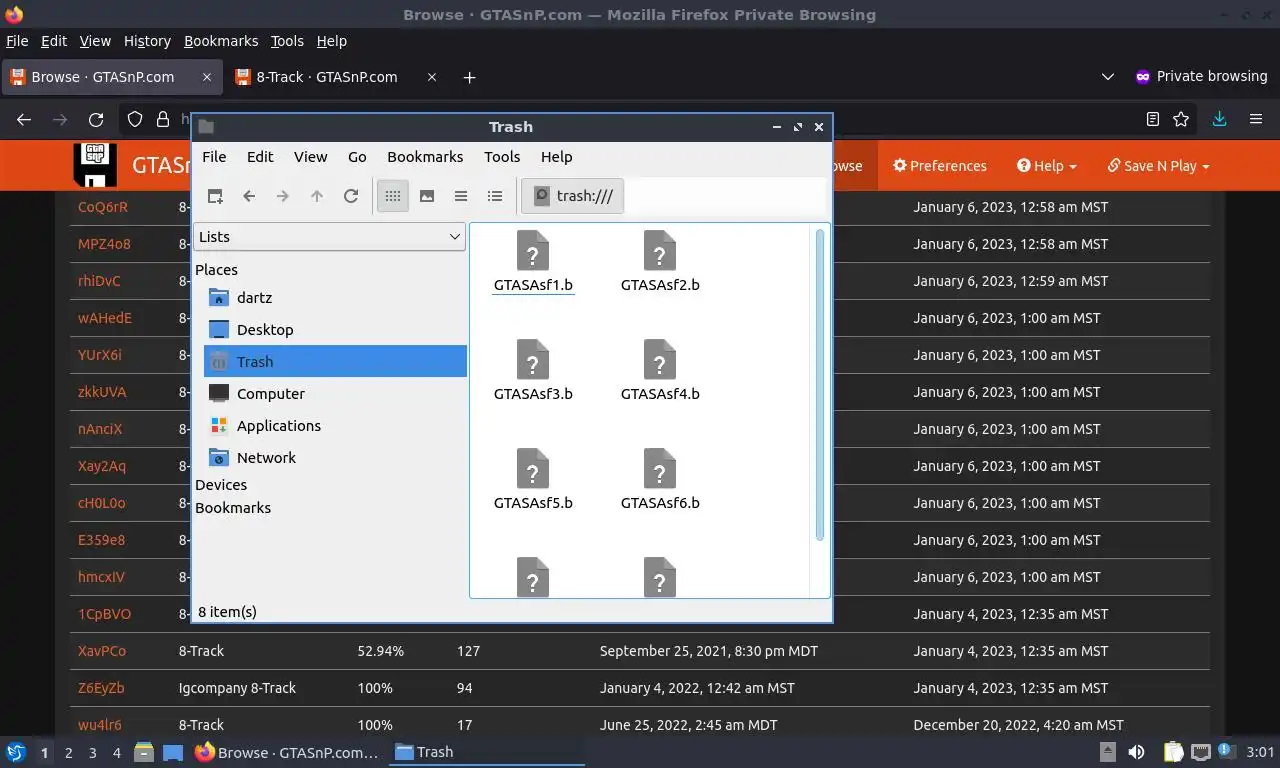Open save link CoQ6rR
This screenshot has height=768, width=1280.
[x=103, y=207]
